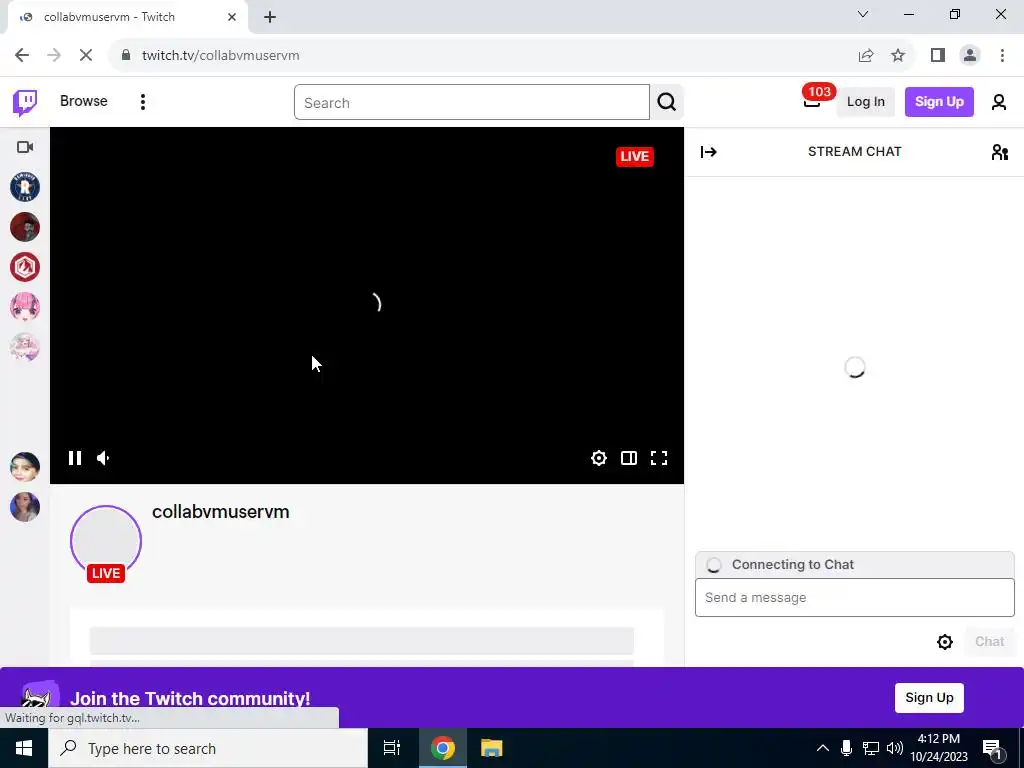
Task: Open Task View on the taskbar
Action: point(392,748)
